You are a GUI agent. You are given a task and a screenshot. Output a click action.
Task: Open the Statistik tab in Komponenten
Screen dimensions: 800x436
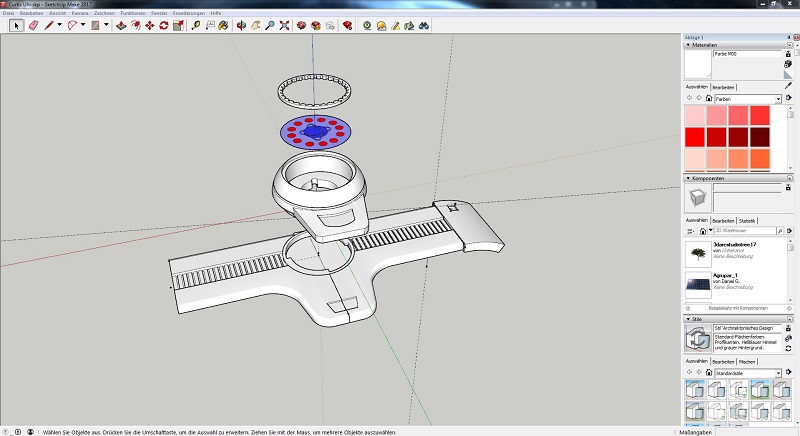746,220
